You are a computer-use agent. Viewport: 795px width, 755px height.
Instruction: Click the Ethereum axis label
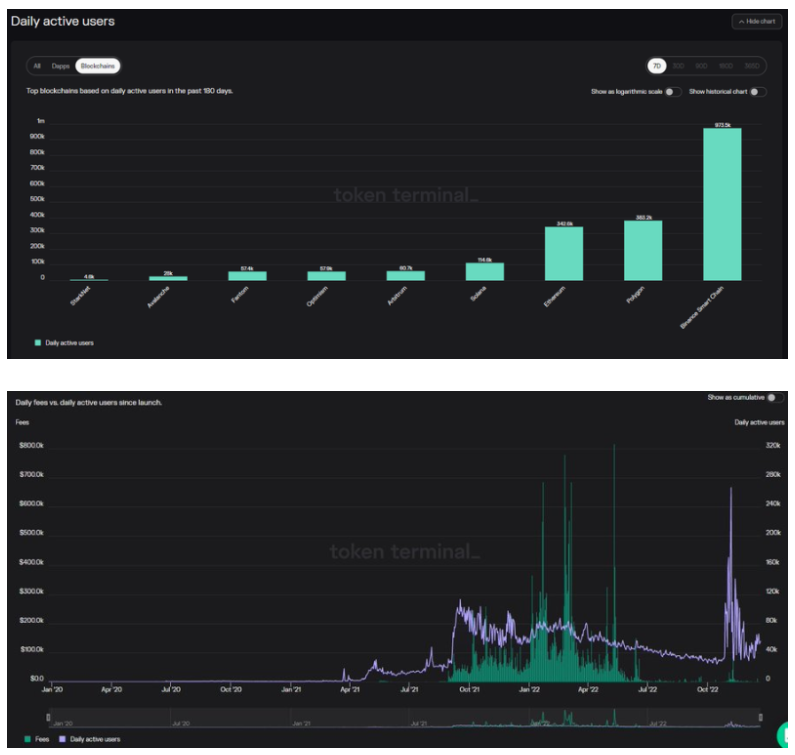(554, 297)
